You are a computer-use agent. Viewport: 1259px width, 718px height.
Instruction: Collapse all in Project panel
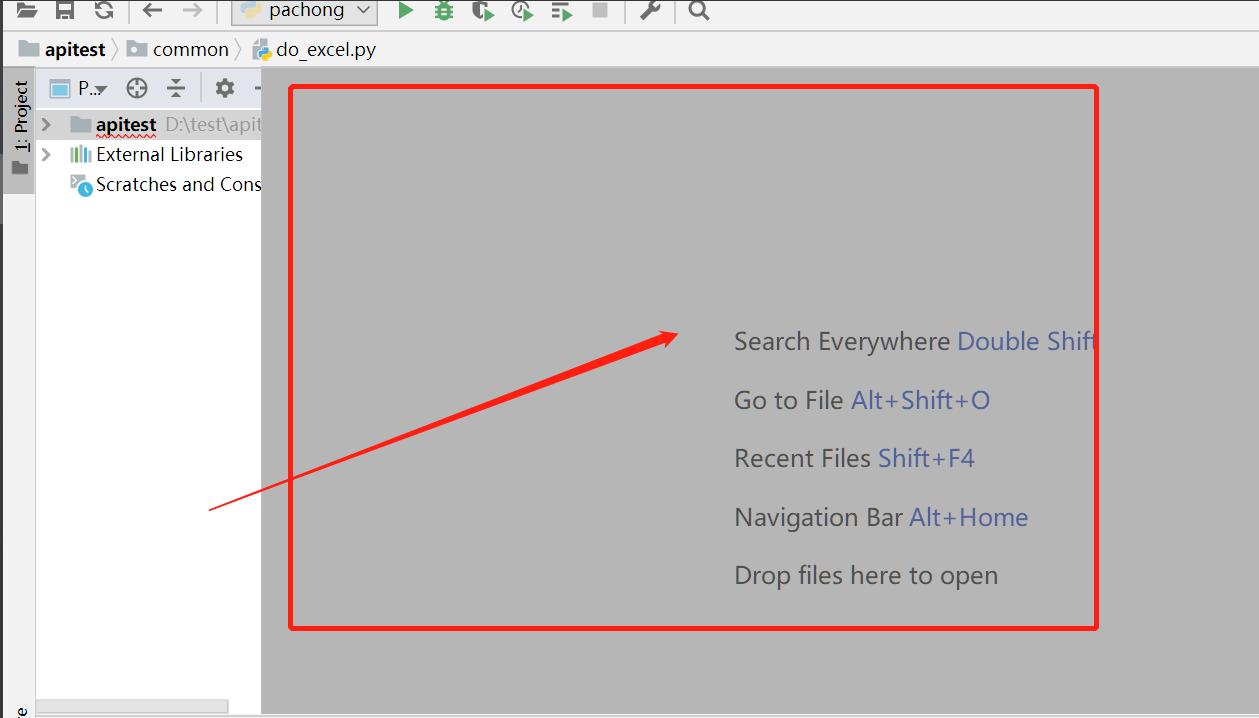pyautogui.click(x=176, y=88)
